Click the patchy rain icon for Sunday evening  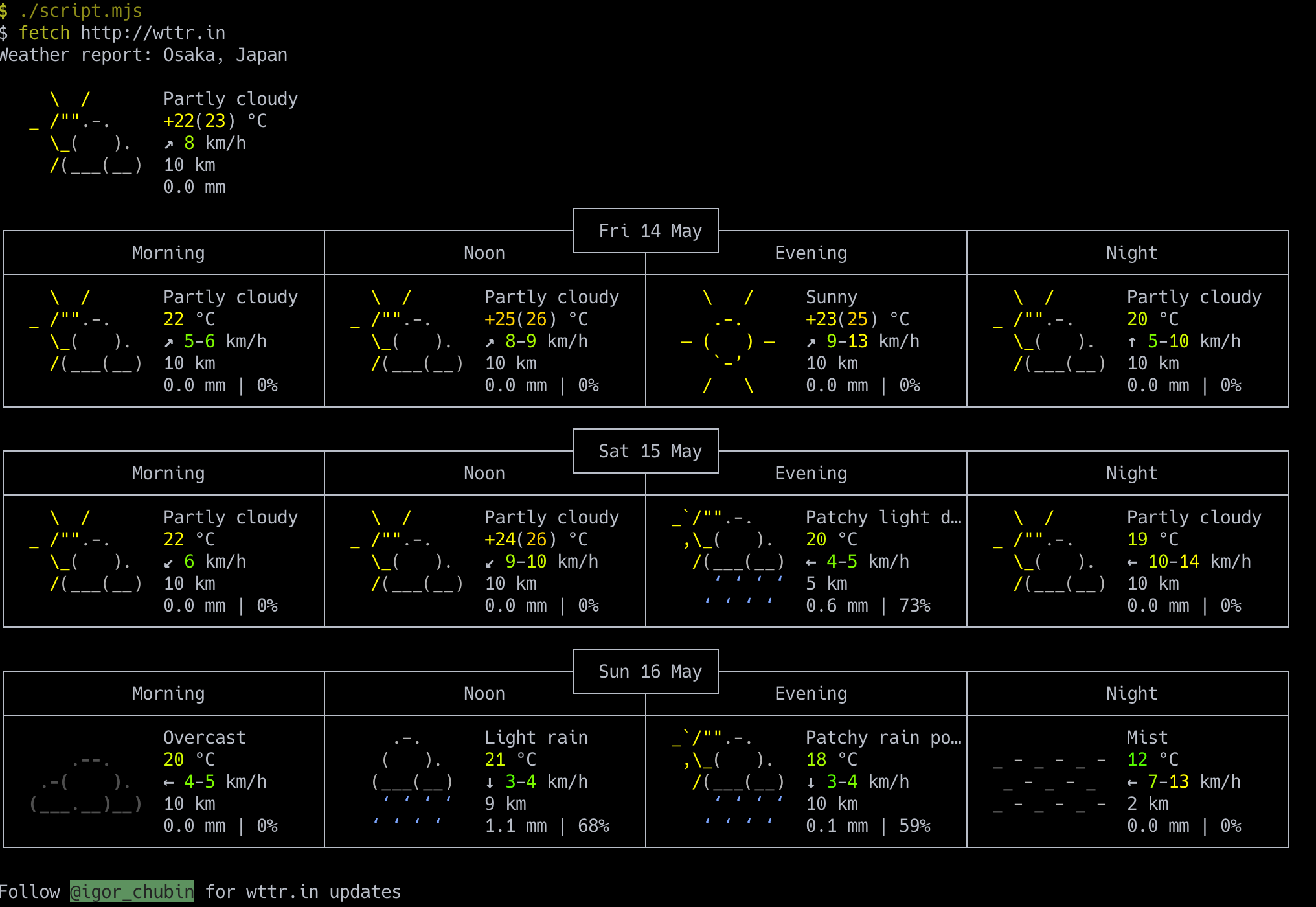[x=728, y=781]
